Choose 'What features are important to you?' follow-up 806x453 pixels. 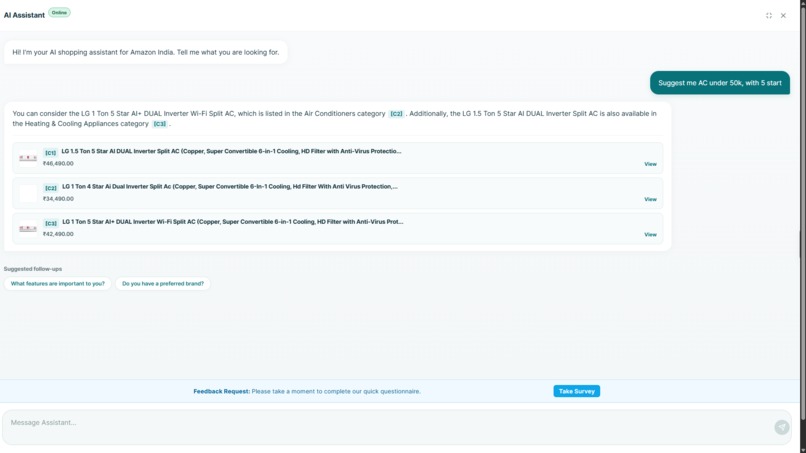point(58,284)
